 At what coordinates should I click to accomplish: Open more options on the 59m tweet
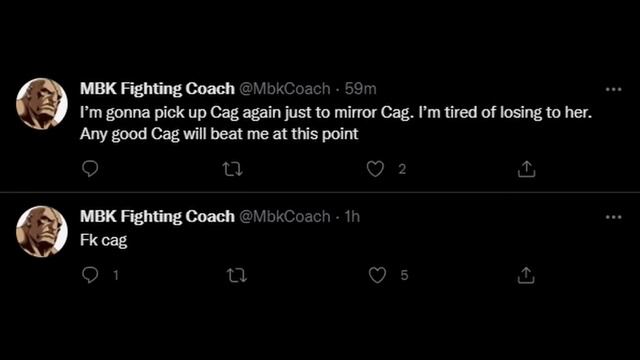(613, 89)
